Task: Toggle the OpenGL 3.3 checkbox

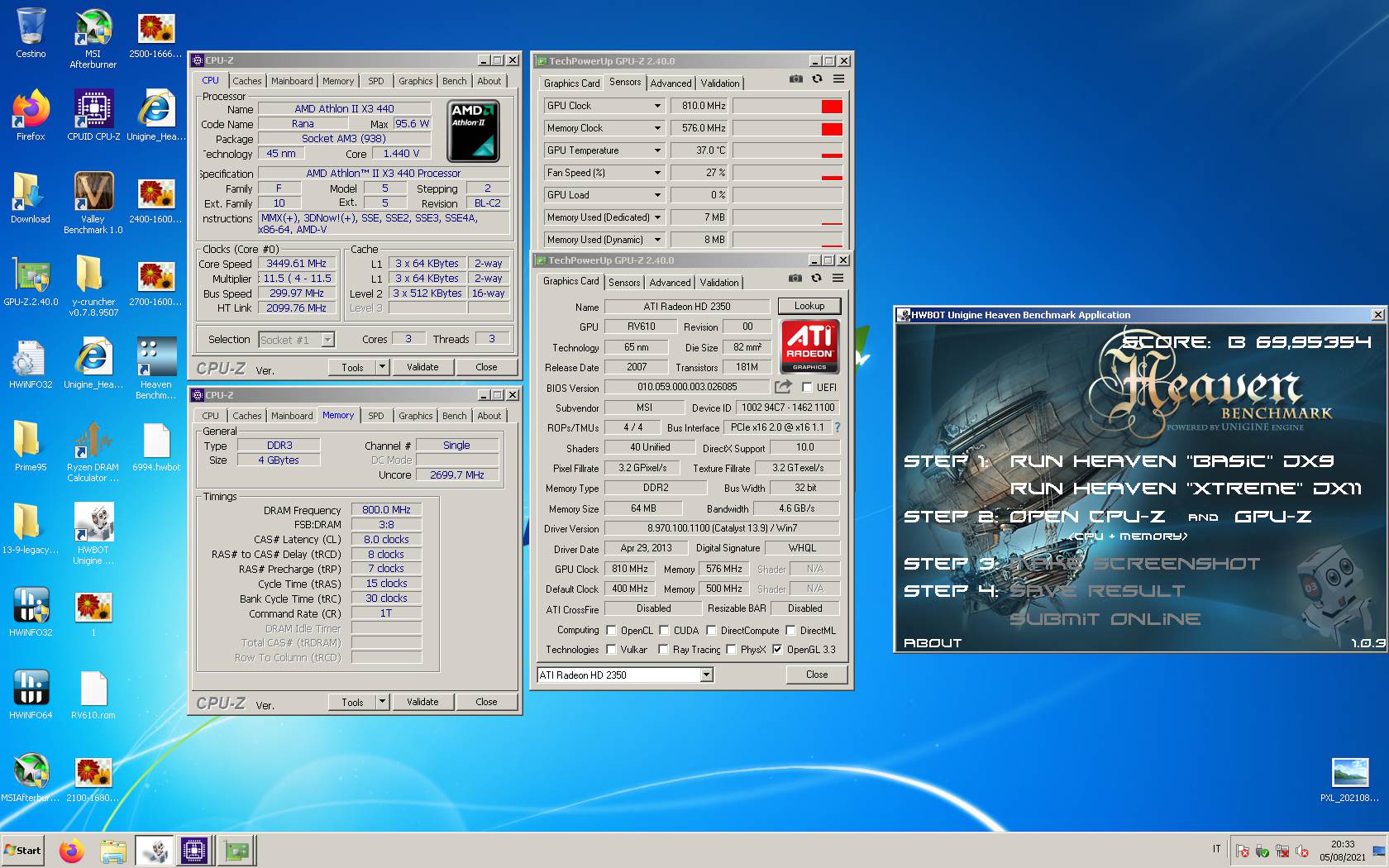Action: coord(777,650)
